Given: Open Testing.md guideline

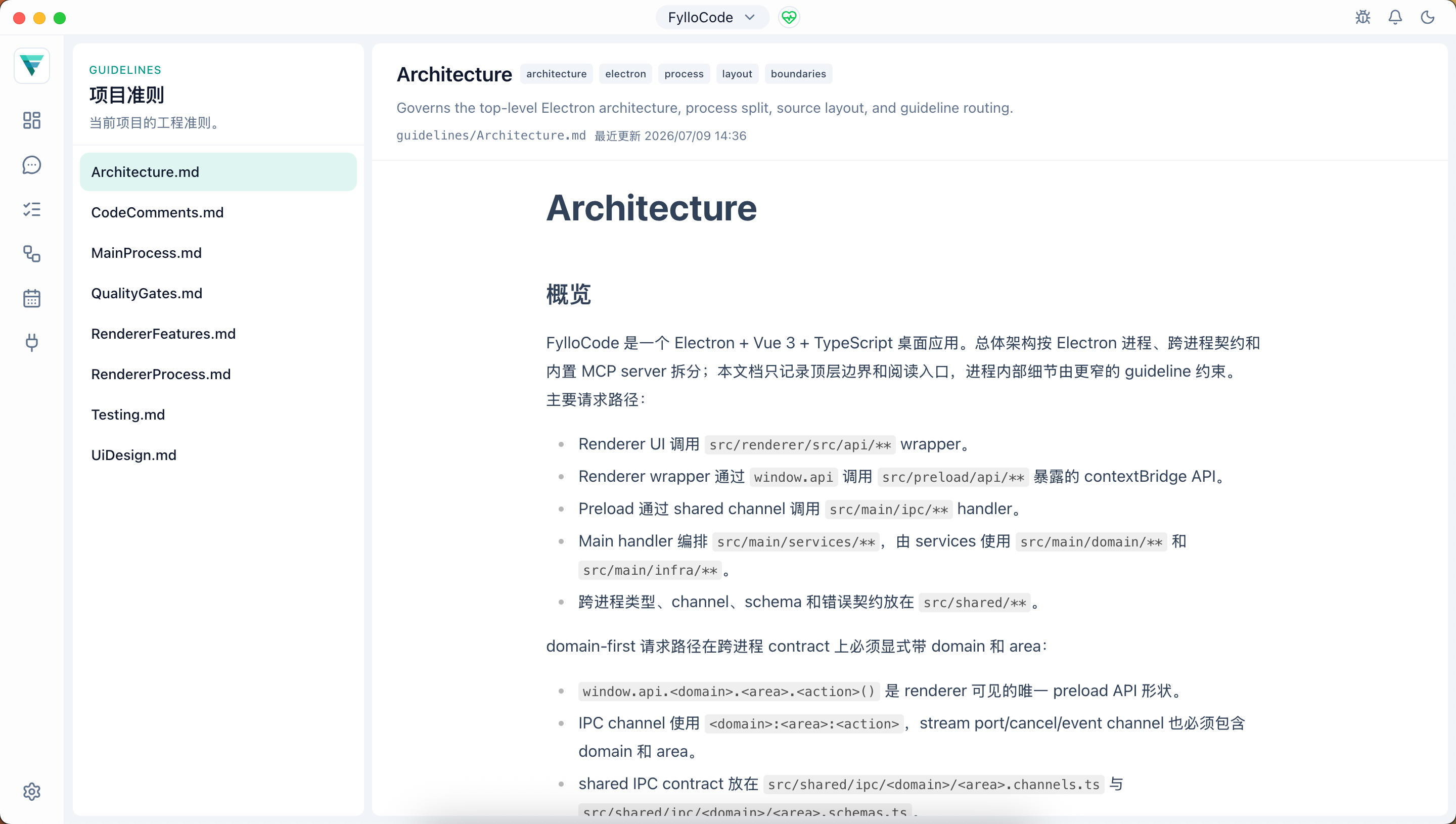Looking at the screenshot, I should point(218,415).
